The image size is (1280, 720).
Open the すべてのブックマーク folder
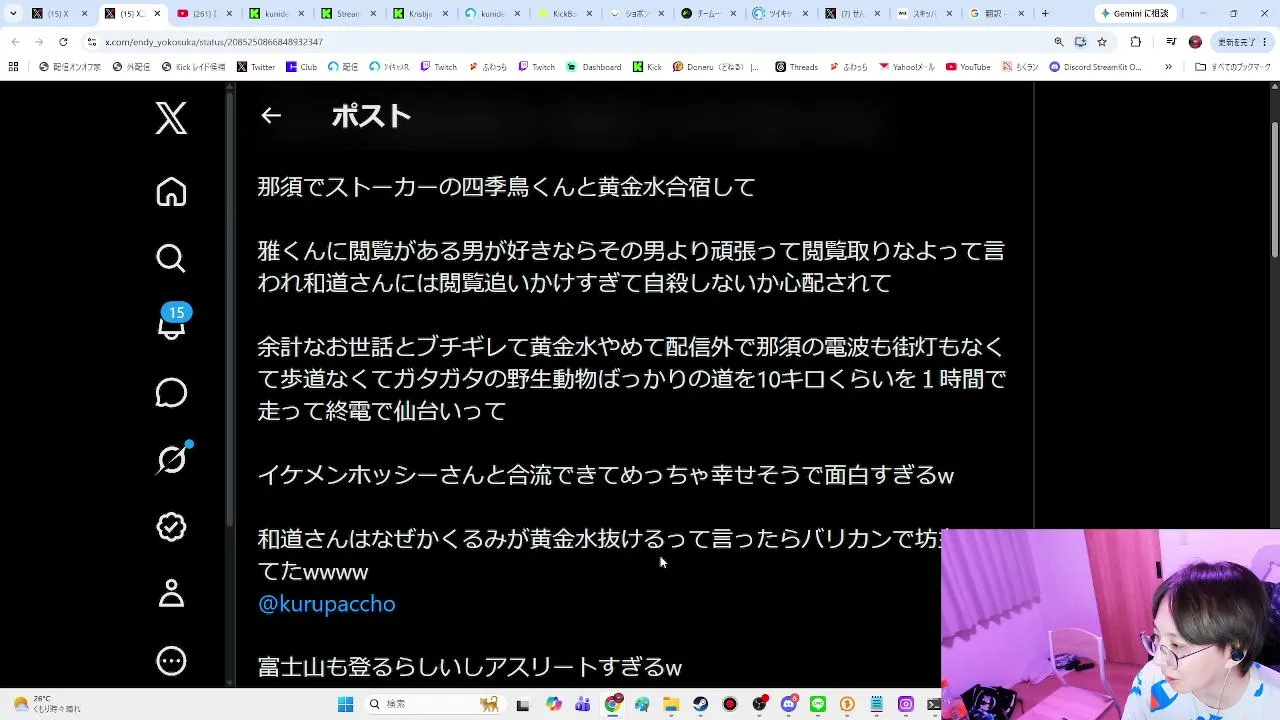(x=1233, y=67)
